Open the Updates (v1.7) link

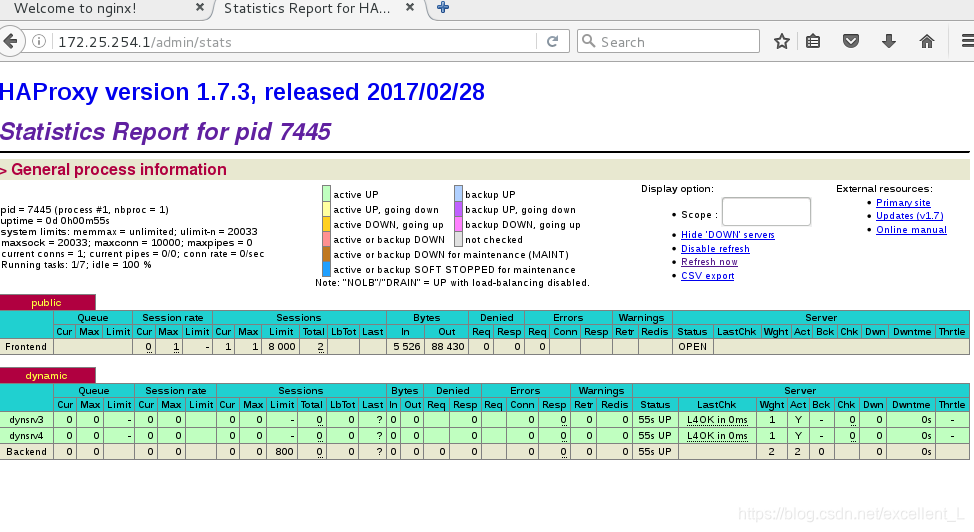(x=909, y=216)
